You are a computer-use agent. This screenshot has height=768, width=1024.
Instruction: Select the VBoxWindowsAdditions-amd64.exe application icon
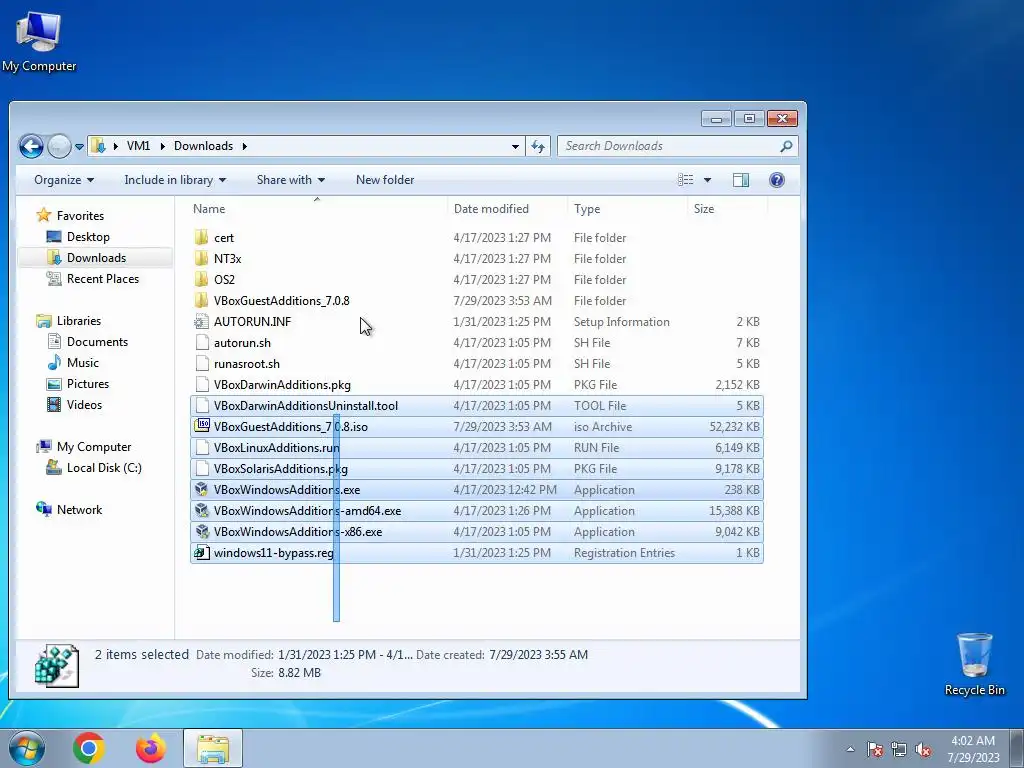tap(202, 511)
